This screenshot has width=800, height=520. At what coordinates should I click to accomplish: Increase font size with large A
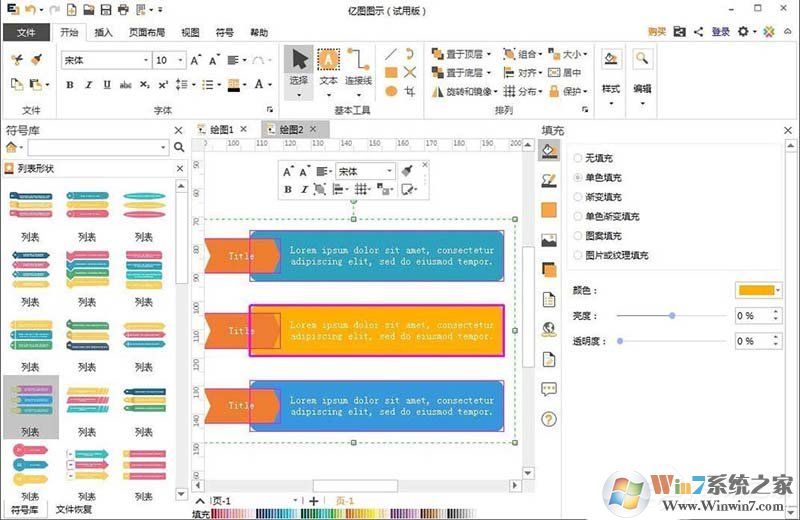[x=195, y=60]
